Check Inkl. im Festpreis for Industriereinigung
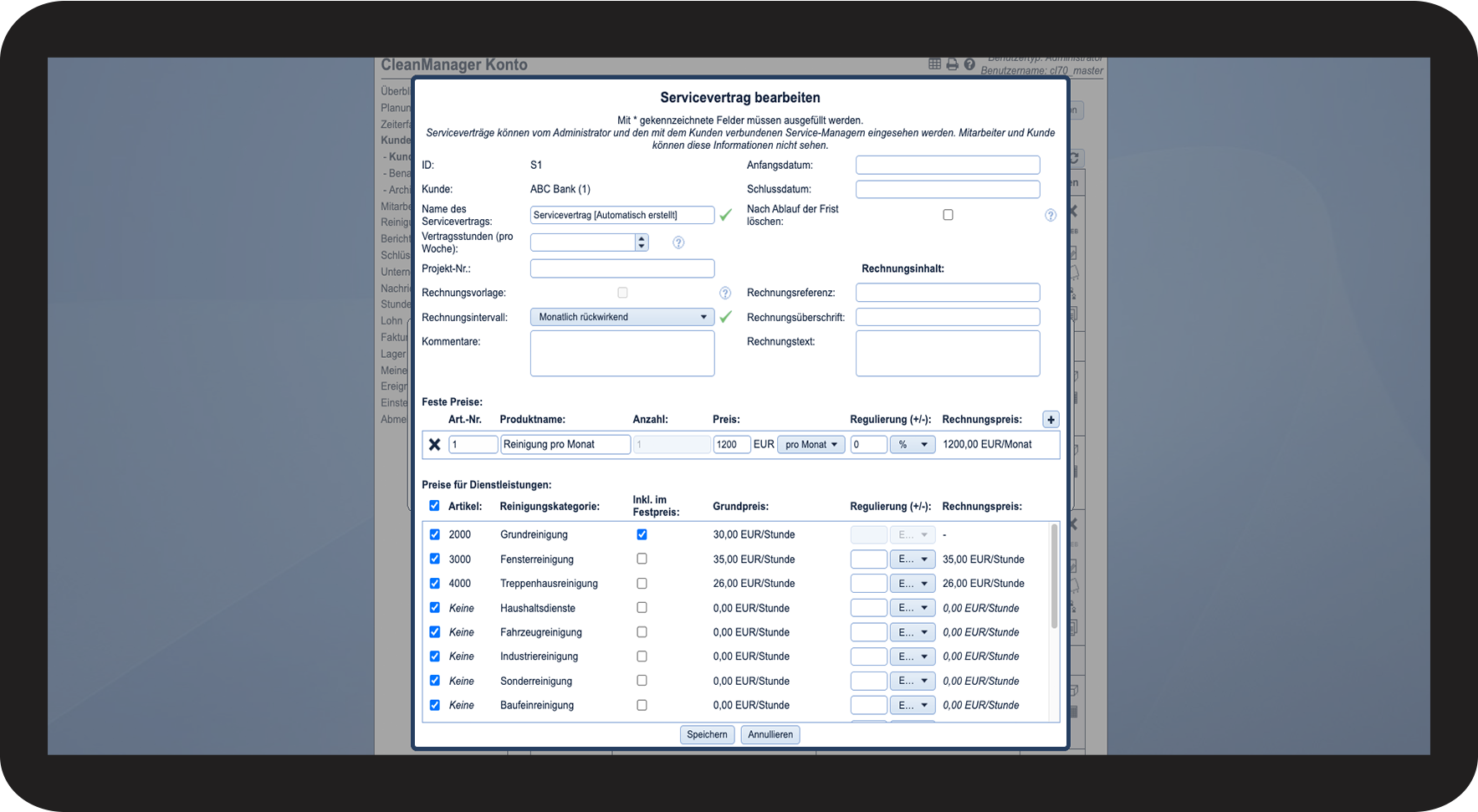The image size is (1478, 812). (642, 656)
